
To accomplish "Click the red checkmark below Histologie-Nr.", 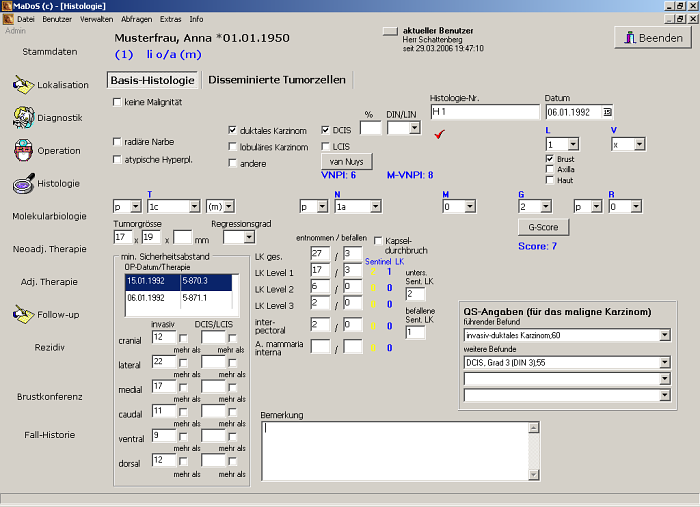I will click(440, 133).
